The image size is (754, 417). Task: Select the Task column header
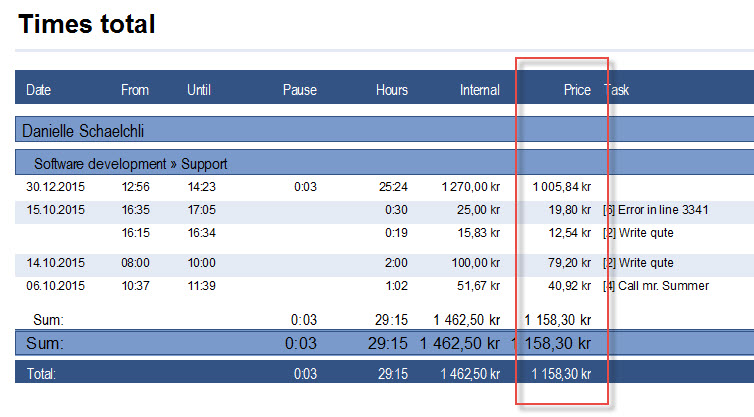[x=617, y=90]
